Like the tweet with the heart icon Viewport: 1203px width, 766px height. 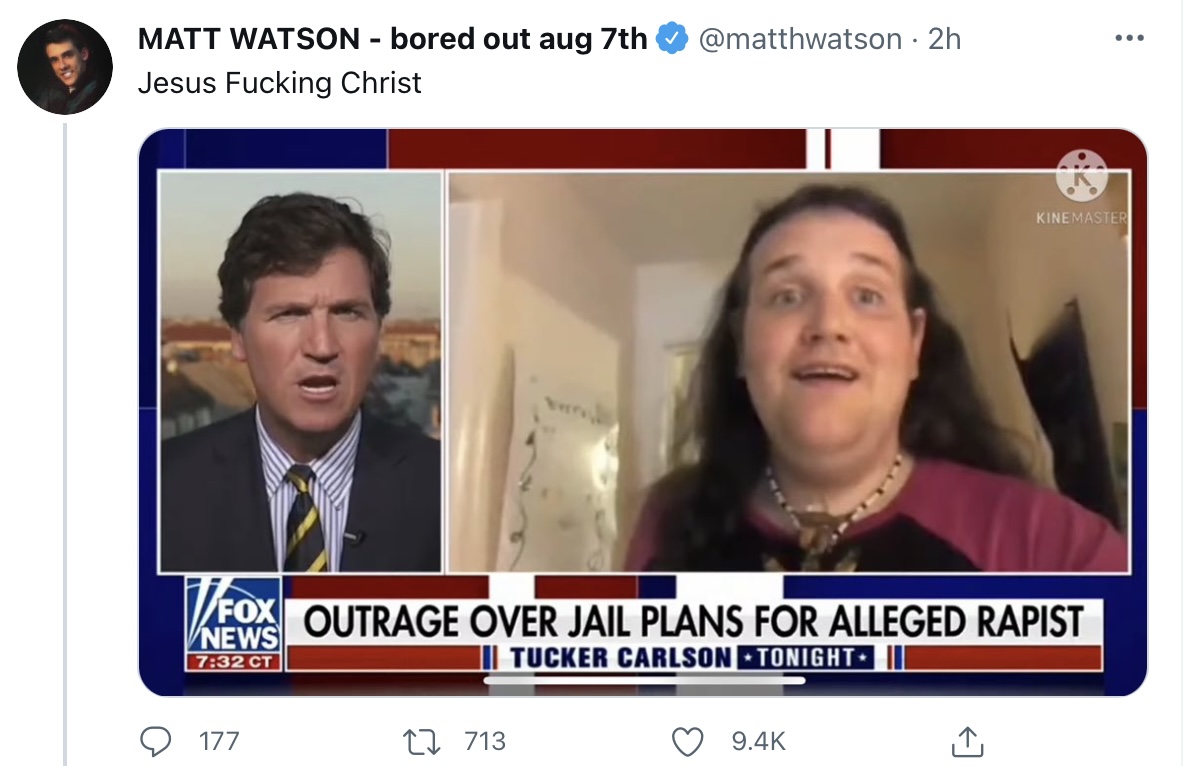[x=688, y=741]
